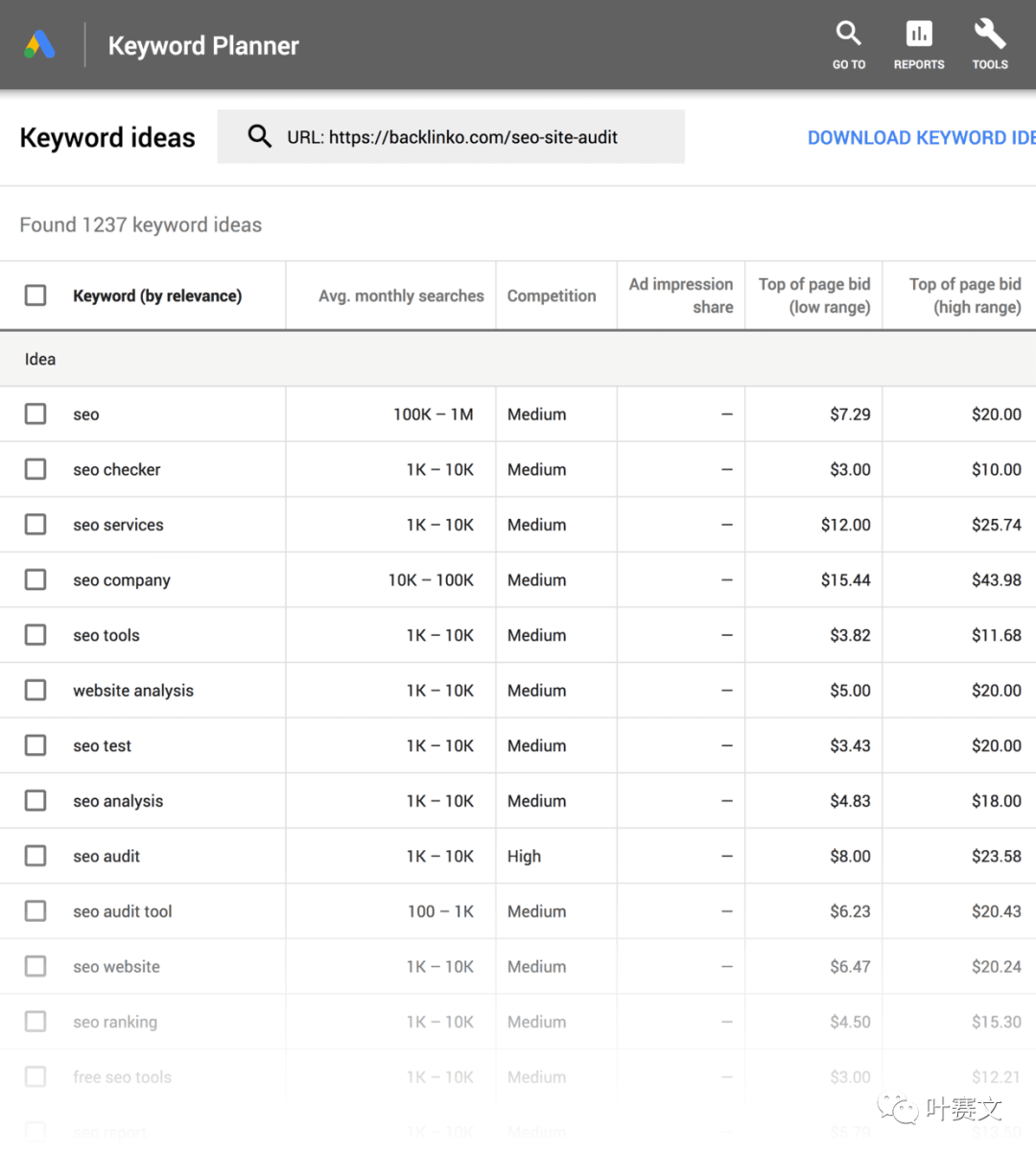Check the box for 'seo tools'
Viewport: 1036px width, 1155px height.
point(35,635)
